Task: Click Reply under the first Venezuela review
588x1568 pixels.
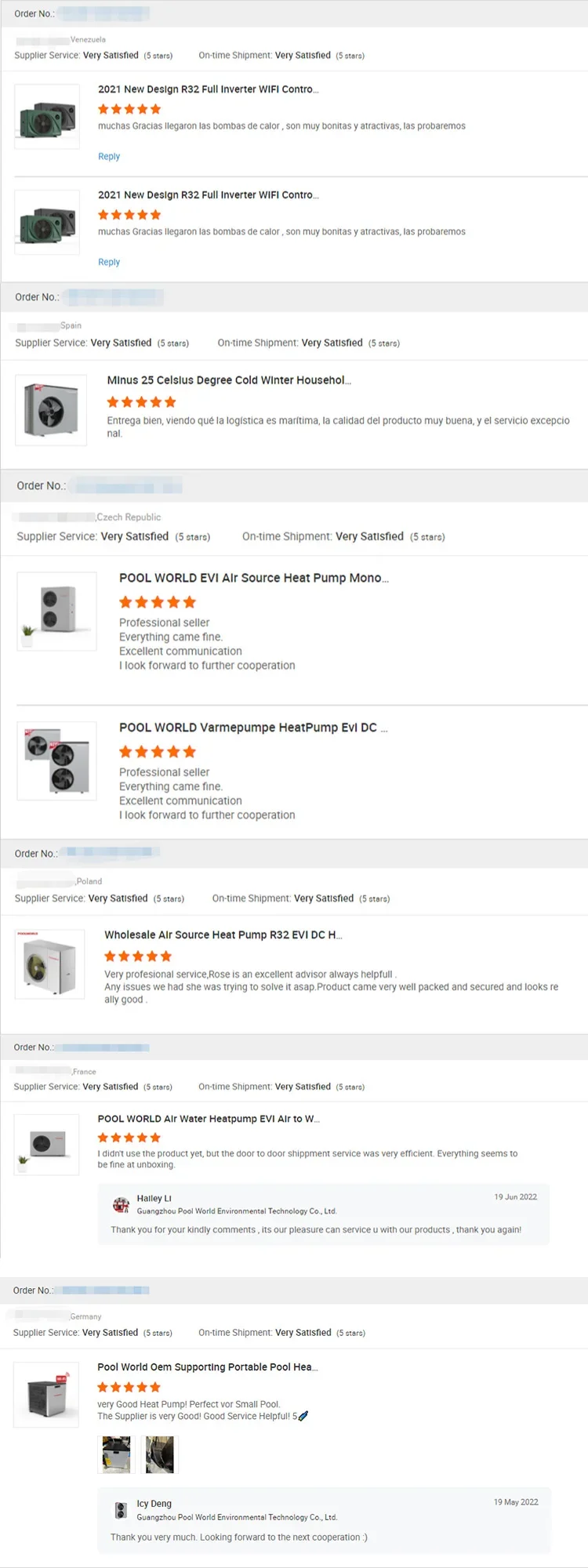Action: (109, 156)
